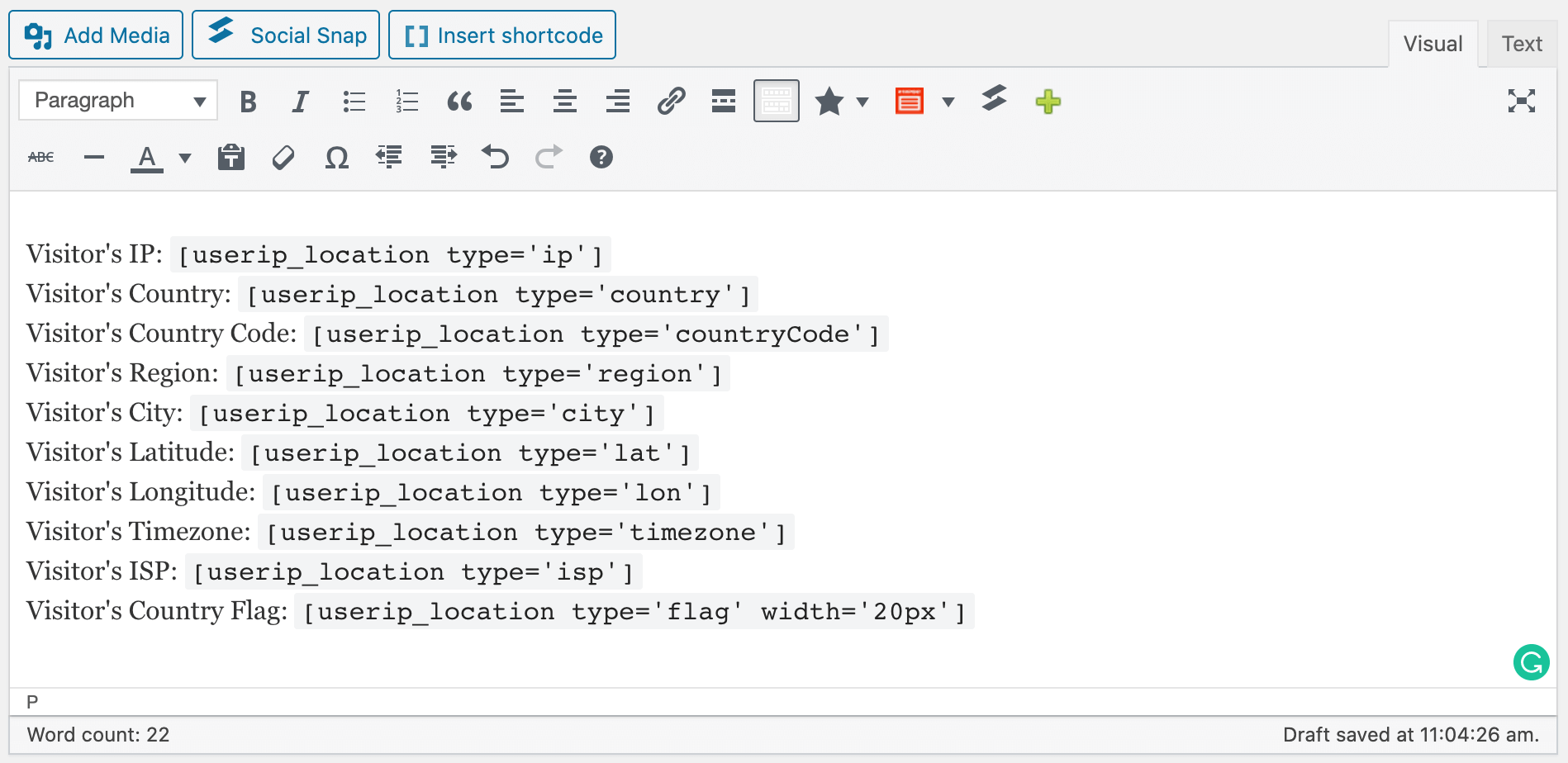Apply blockquote formatting
1568x763 pixels.
pyautogui.click(x=459, y=102)
